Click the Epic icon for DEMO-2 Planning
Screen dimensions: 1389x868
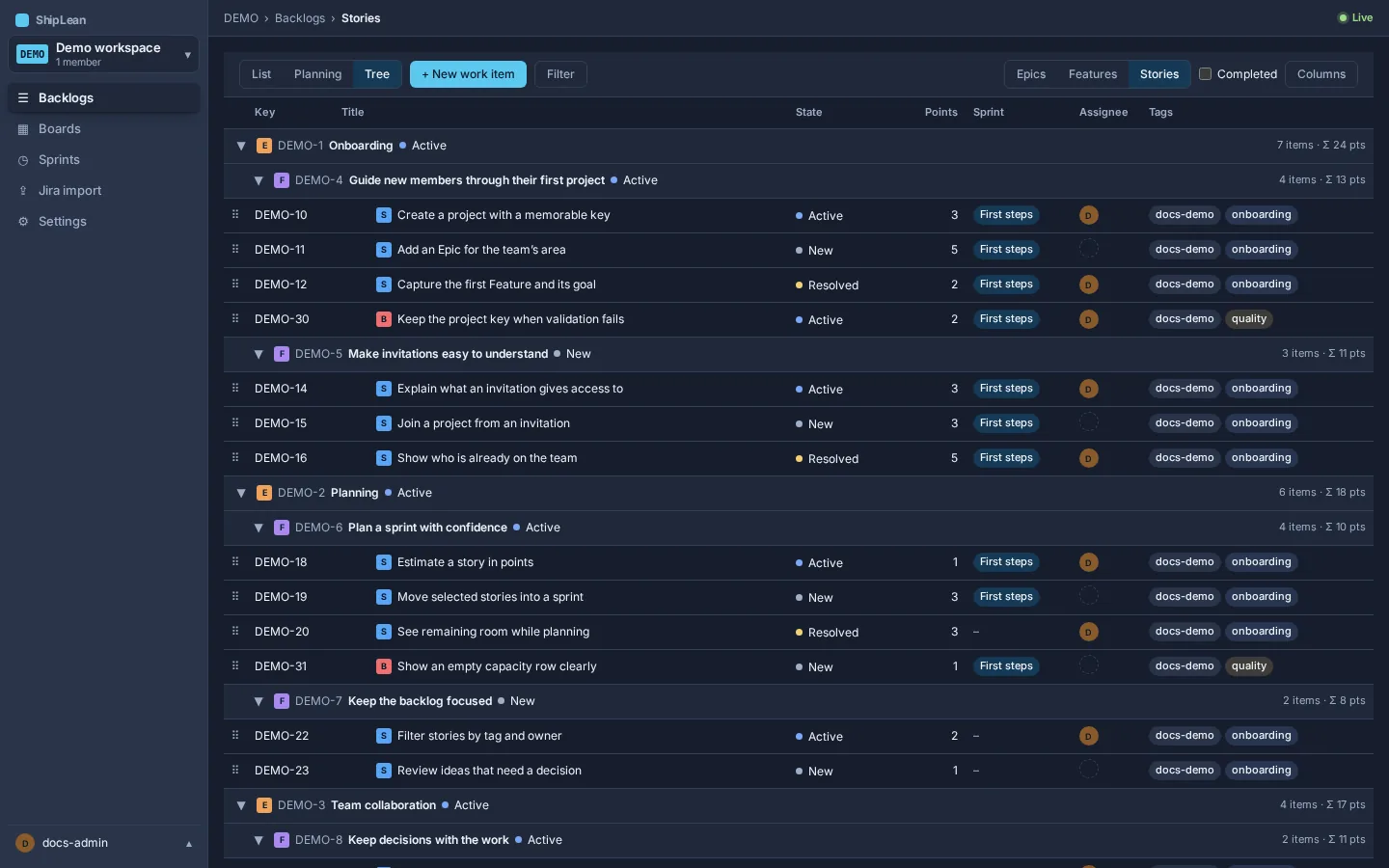(x=264, y=493)
